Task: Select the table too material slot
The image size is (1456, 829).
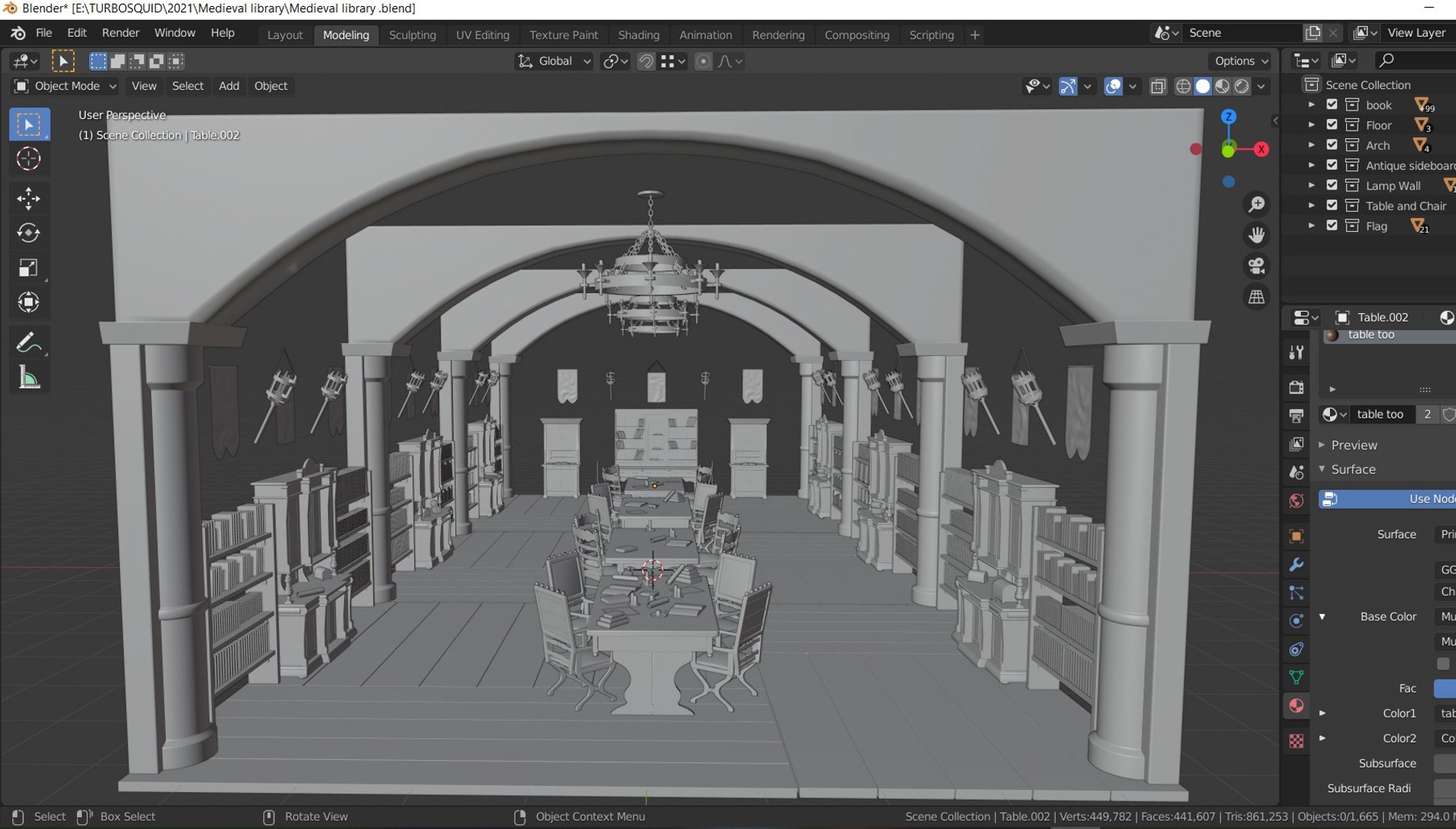Action: 1388,335
